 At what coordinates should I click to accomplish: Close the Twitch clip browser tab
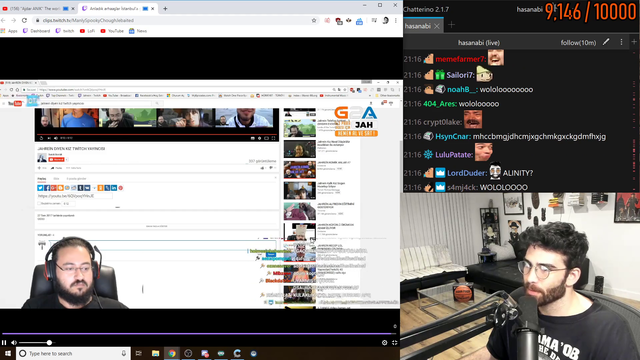pos(153,8)
